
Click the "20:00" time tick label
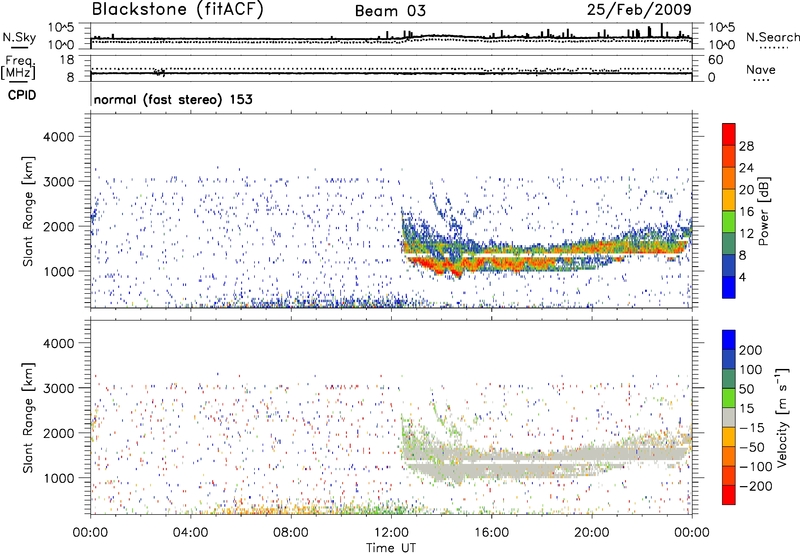click(591, 532)
